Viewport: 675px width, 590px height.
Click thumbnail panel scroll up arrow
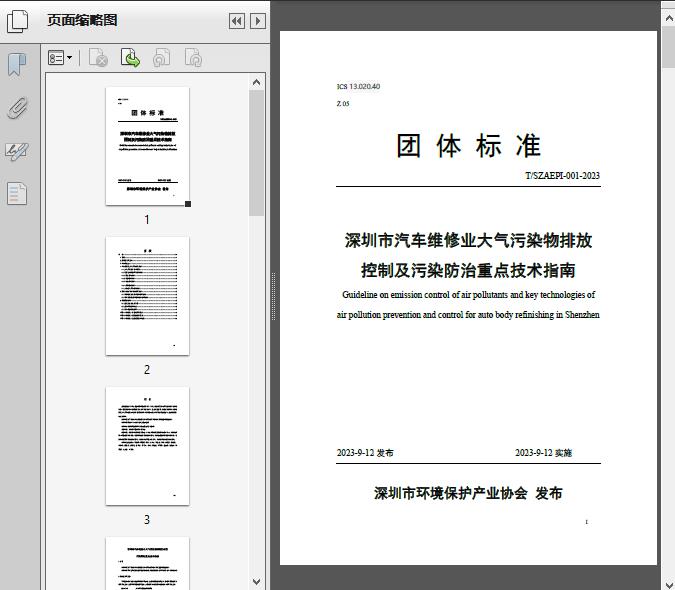[257, 82]
